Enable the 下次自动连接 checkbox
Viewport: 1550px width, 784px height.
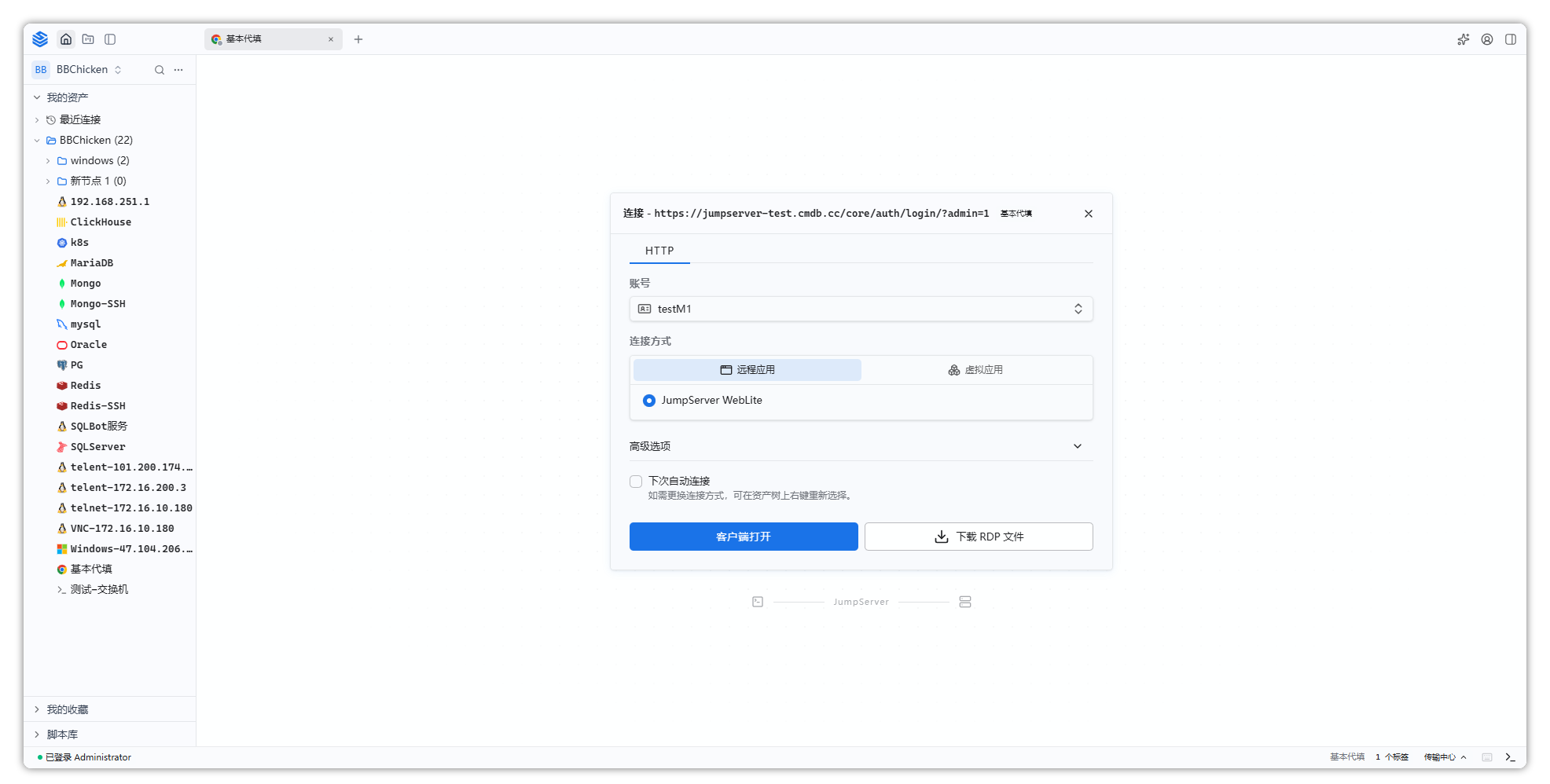(x=636, y=482)
